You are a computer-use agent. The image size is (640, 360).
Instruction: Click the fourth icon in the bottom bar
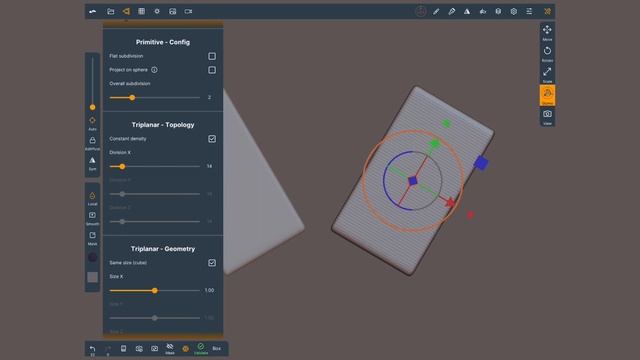[139, 349]
